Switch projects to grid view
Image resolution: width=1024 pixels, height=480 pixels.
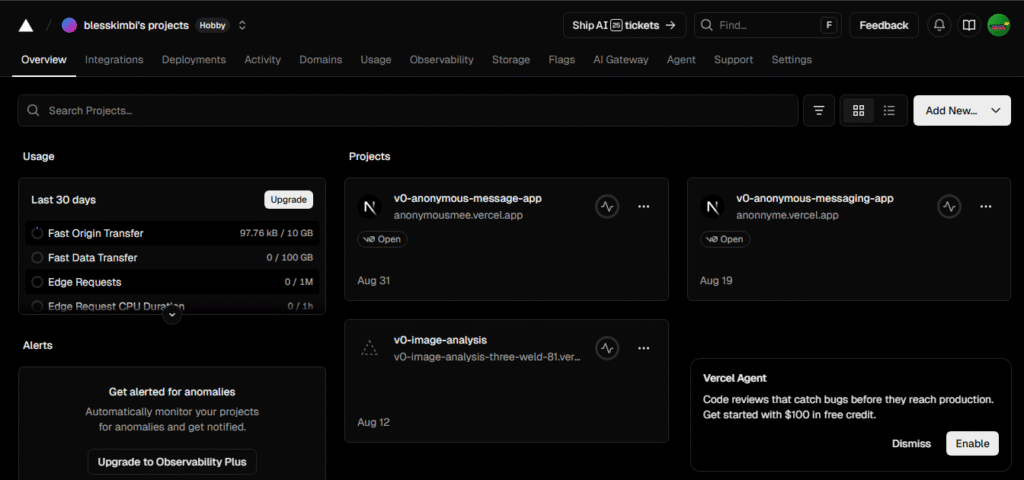click(x=858, y=110)
